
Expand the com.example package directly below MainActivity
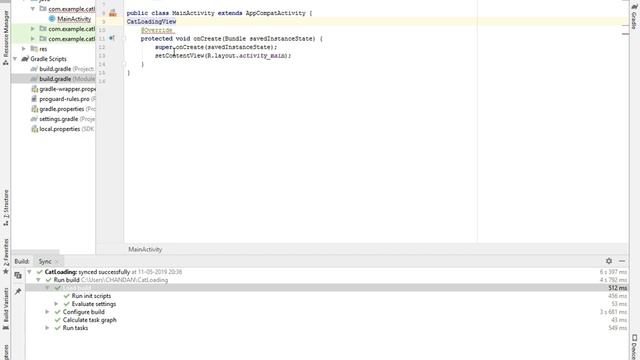point(33,29)
